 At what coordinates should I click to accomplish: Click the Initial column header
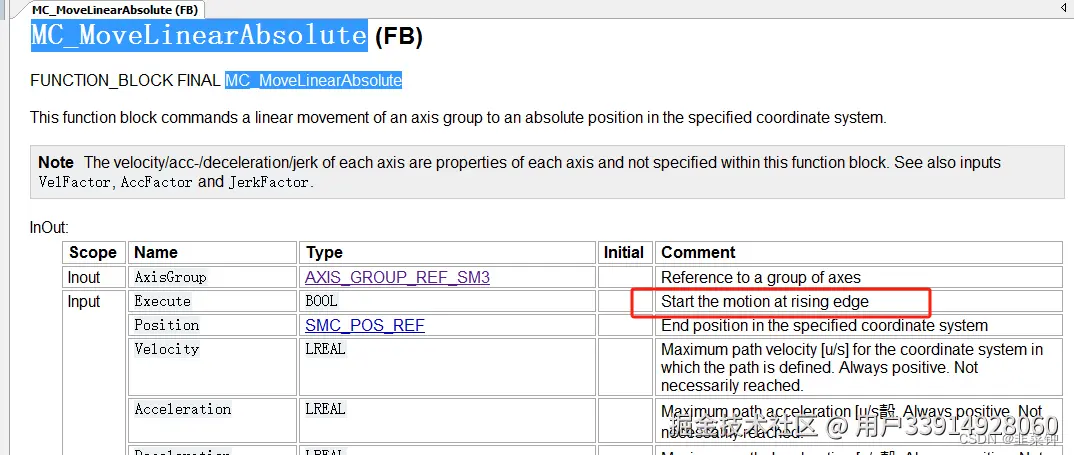point(624,252)
